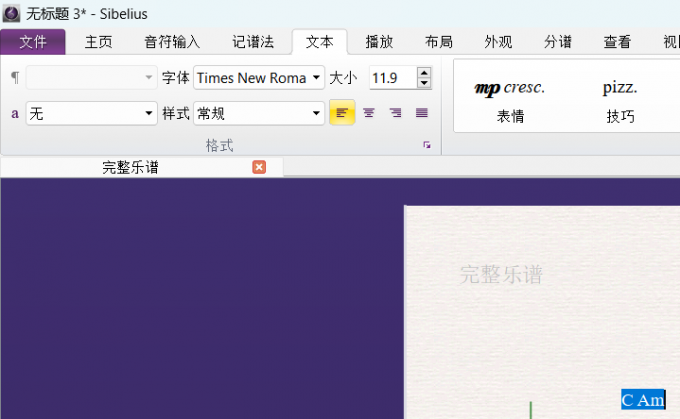
Task: Switch to the 音符输入 ribbon tab
Action: [x=172, y=42]
